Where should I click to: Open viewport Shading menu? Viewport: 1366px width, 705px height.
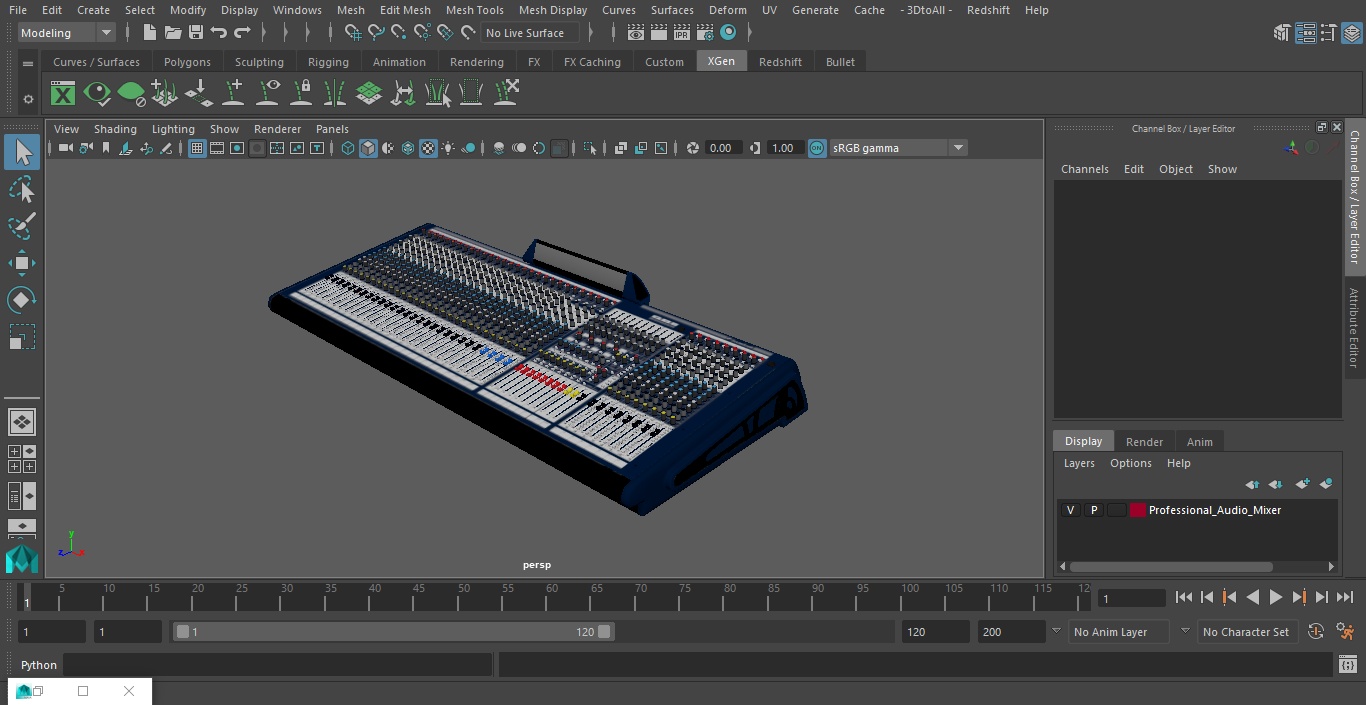115,129
